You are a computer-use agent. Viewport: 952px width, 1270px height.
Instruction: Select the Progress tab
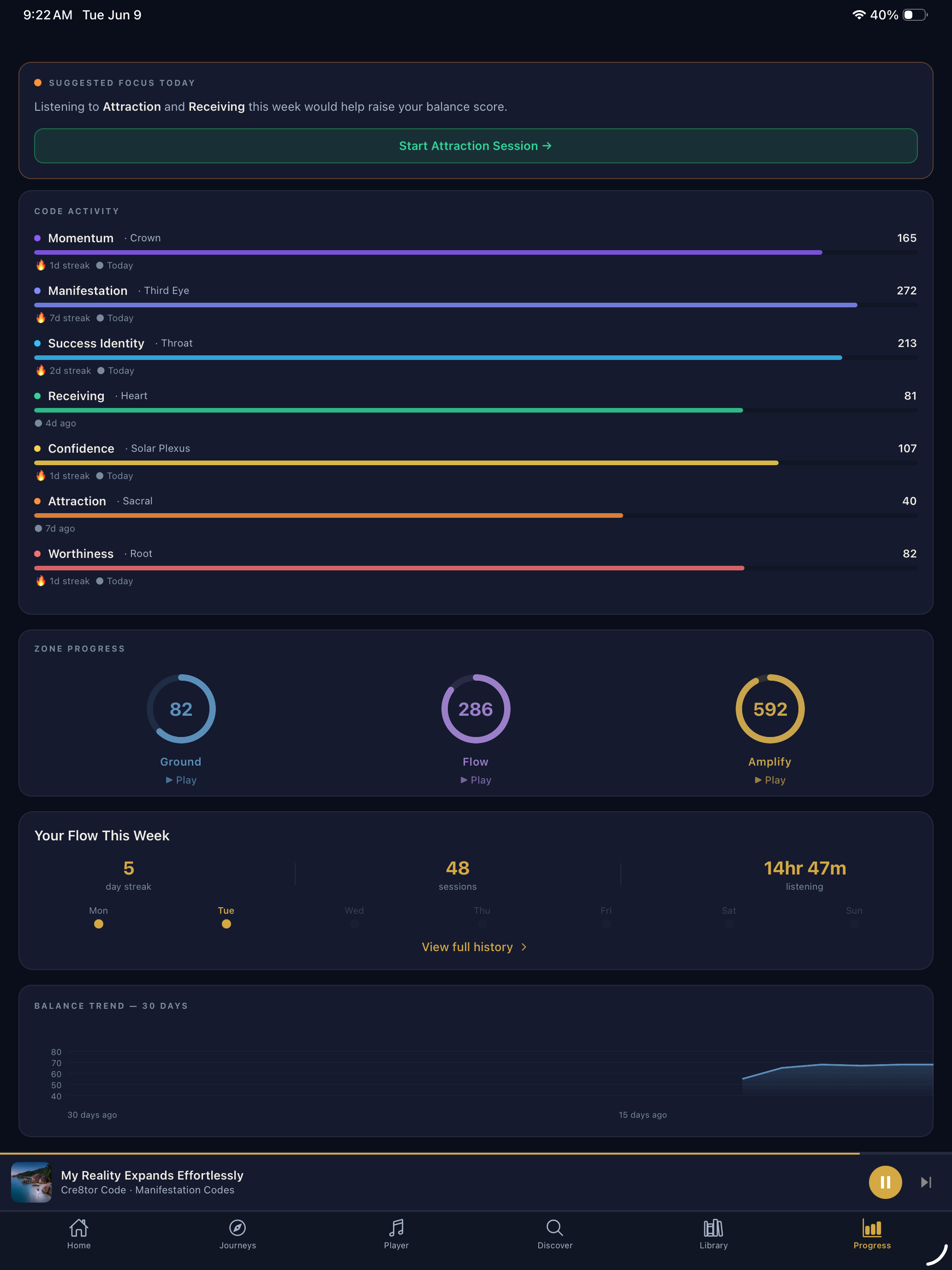(872, 1234)
